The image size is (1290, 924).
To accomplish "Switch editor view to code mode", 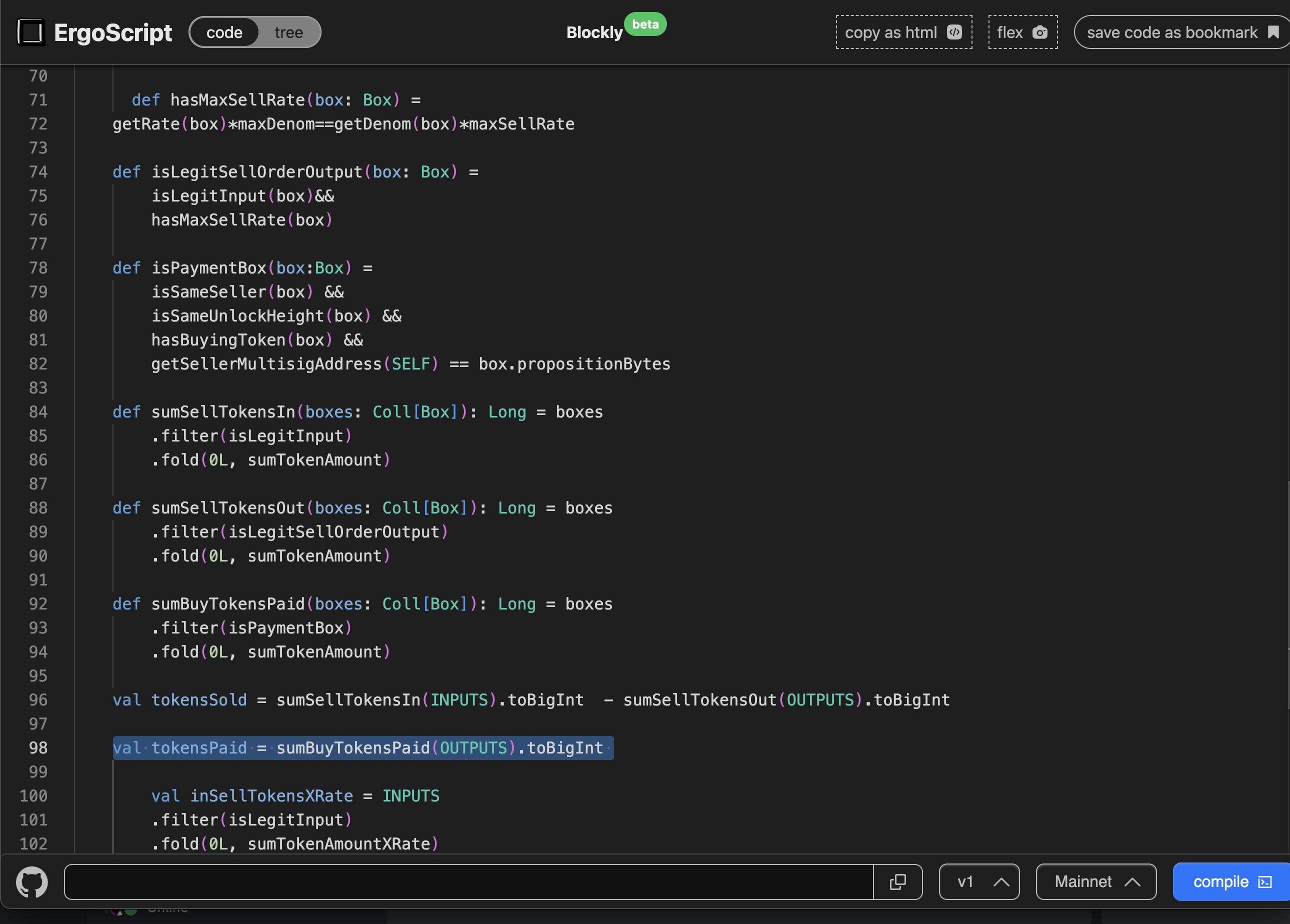I will [x=224, y=32].
